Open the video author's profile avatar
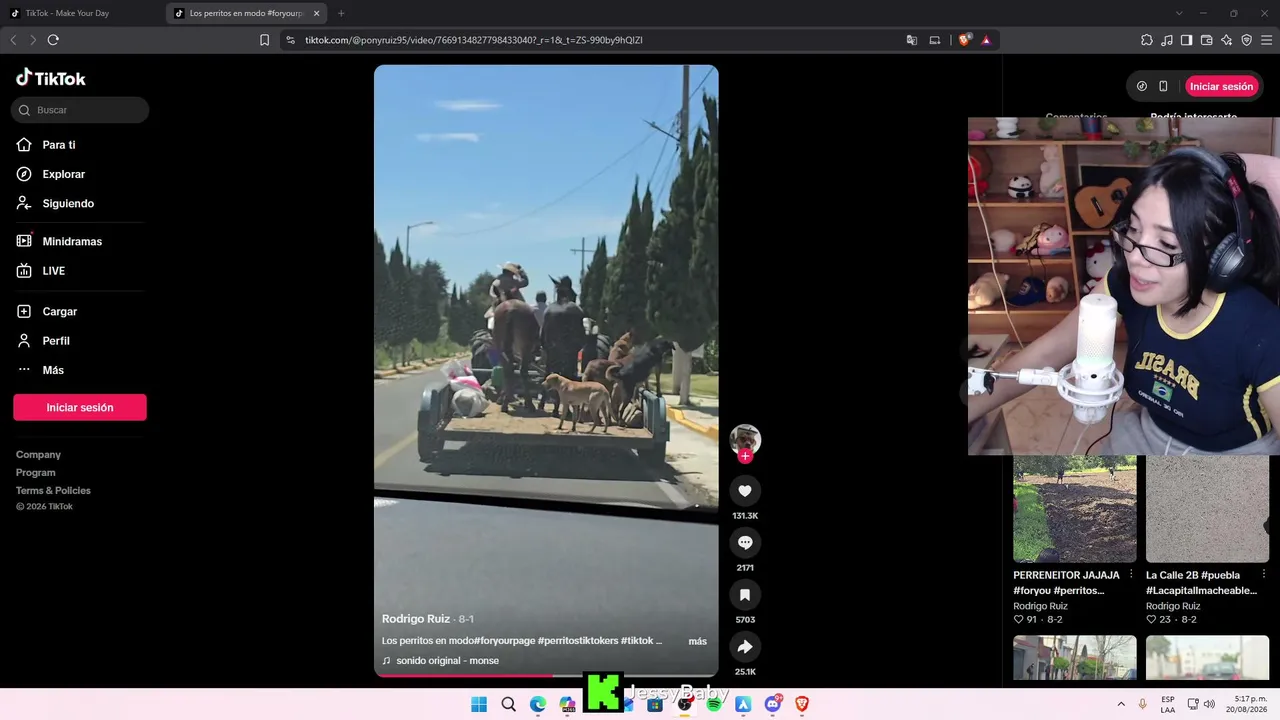Image resolution: width=1280 pixels, height=720 pixels. (x=745, y=439)
